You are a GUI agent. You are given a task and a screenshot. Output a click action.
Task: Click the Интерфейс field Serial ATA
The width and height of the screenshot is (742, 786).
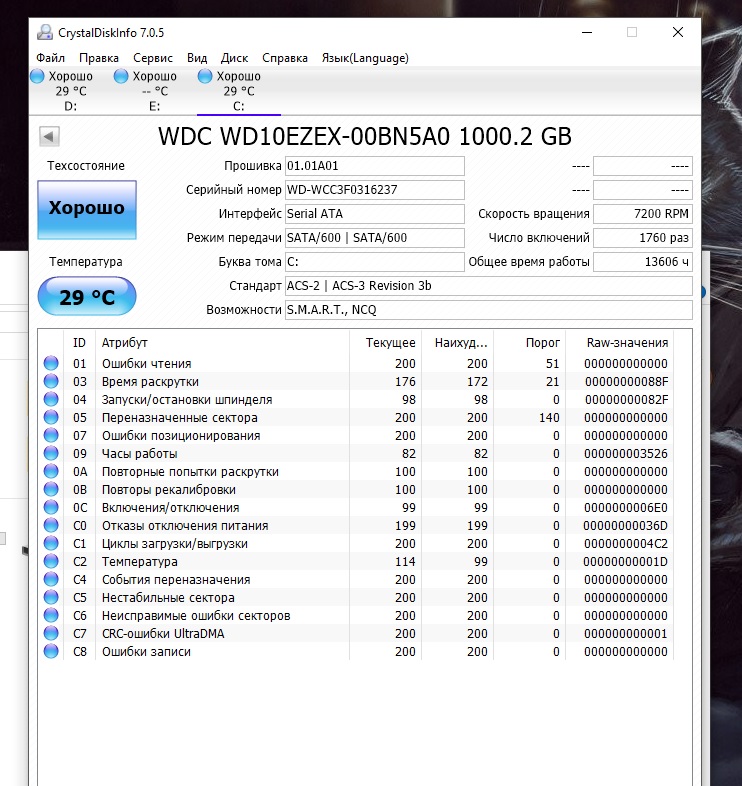(x=375, y=214)
